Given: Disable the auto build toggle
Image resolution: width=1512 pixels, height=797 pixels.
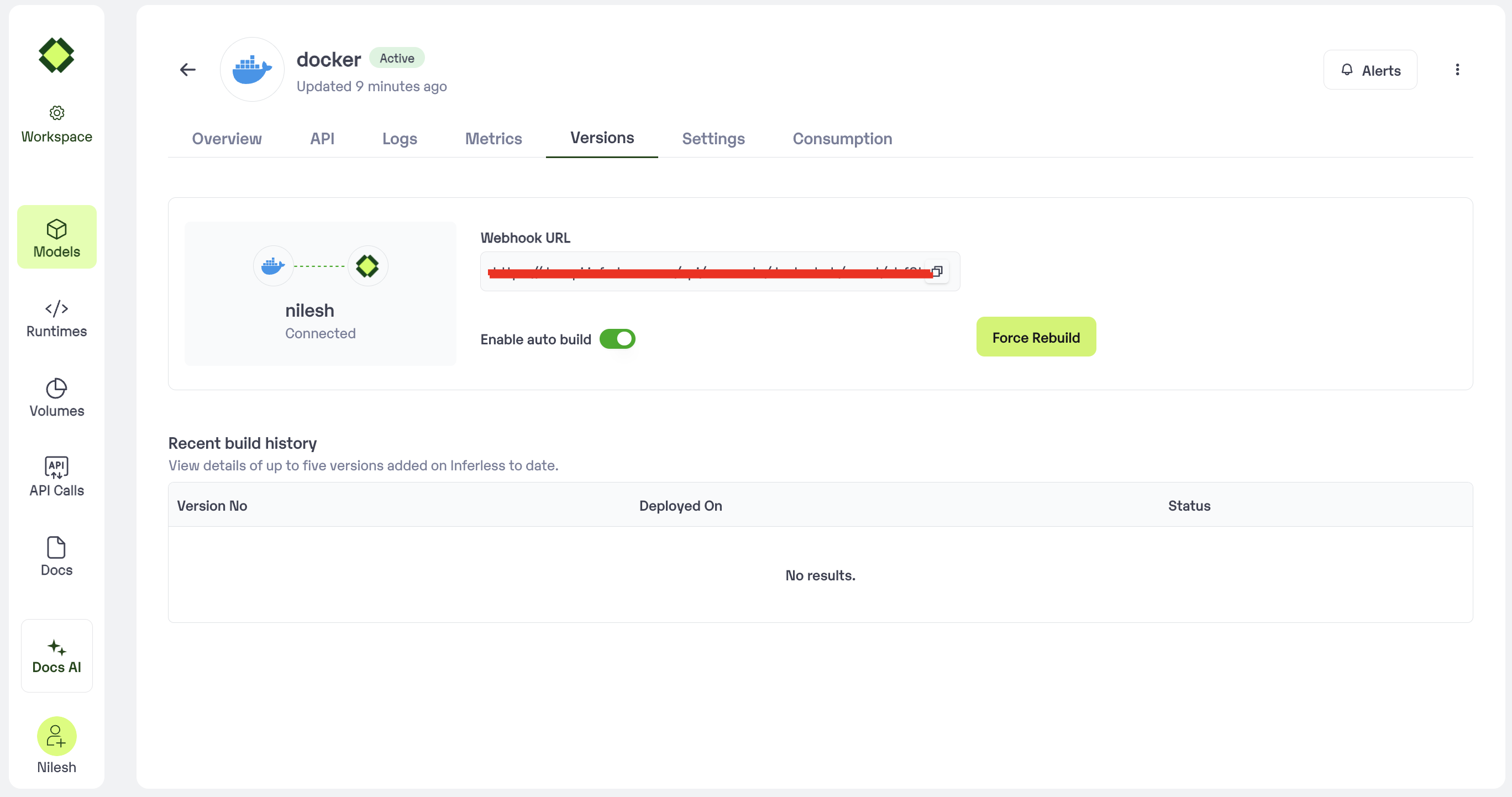Looking at the screenshot, I should coord(617,339).
